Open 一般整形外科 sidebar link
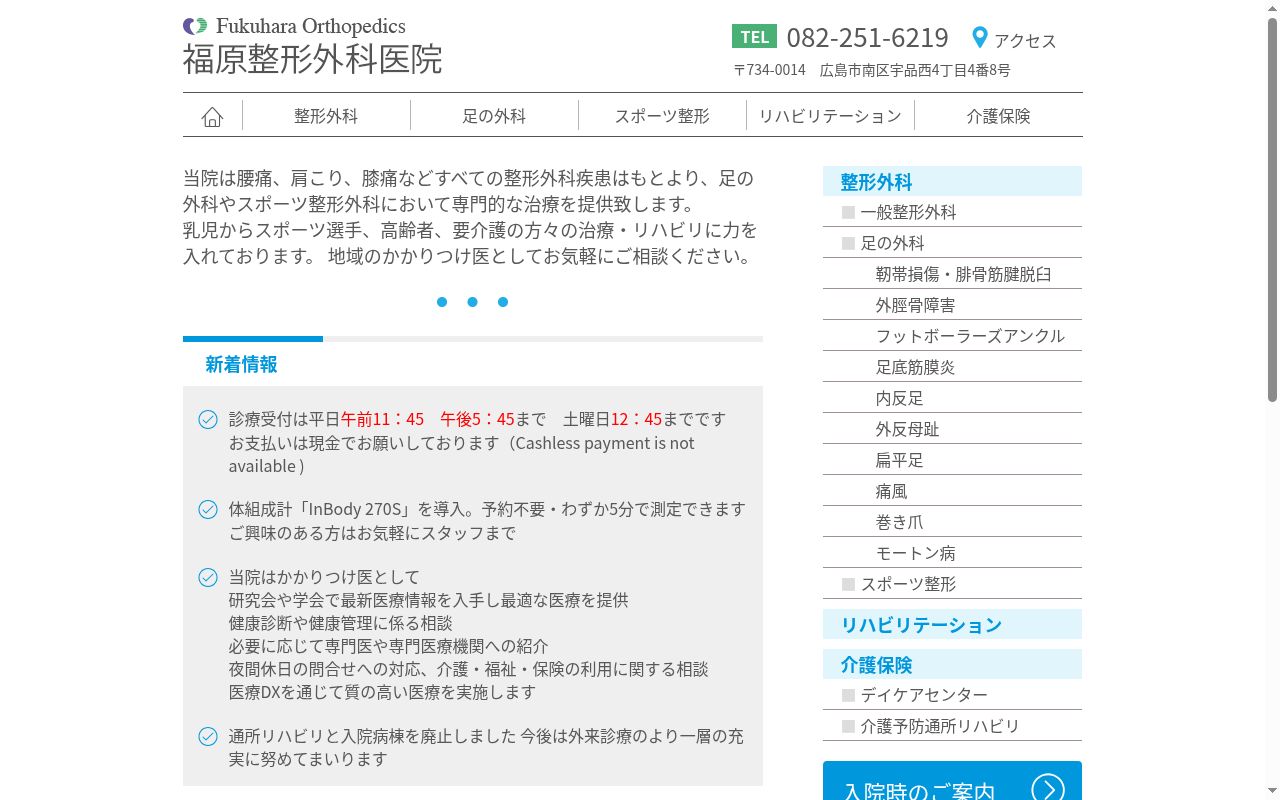The width and height of the screenshot is (1280, 800). pyautogui.click(x=952, y=212)
